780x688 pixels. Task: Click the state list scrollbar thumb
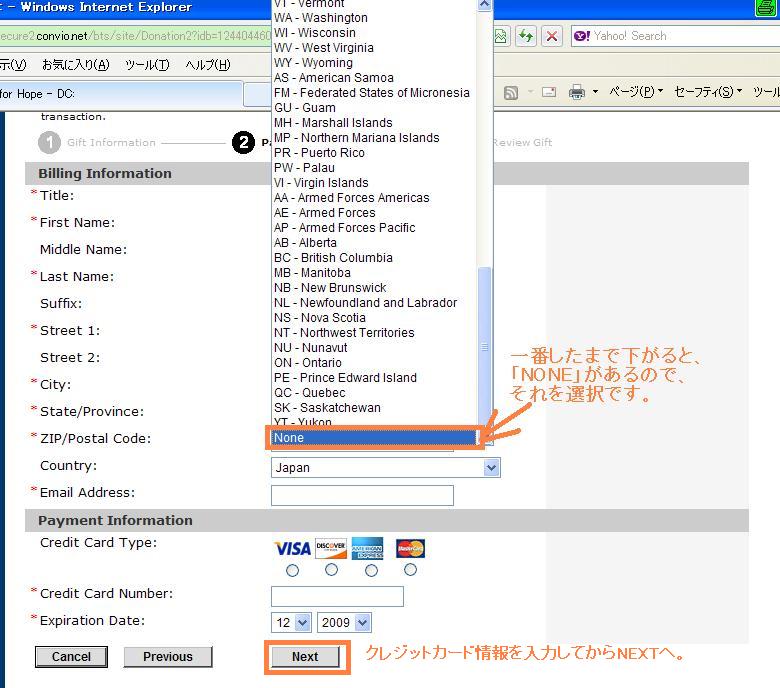pyautogui.click(x=485, y=346)
